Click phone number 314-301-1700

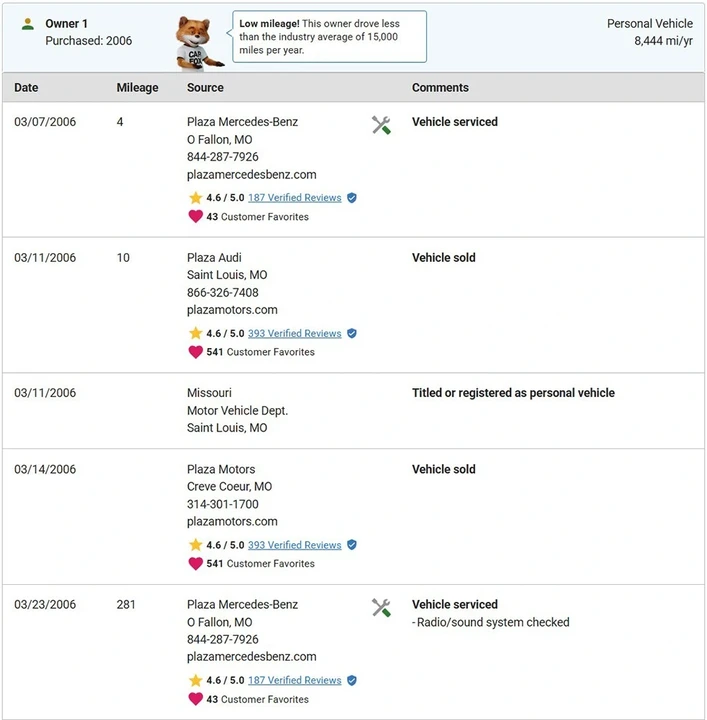(x=223, y=504)
